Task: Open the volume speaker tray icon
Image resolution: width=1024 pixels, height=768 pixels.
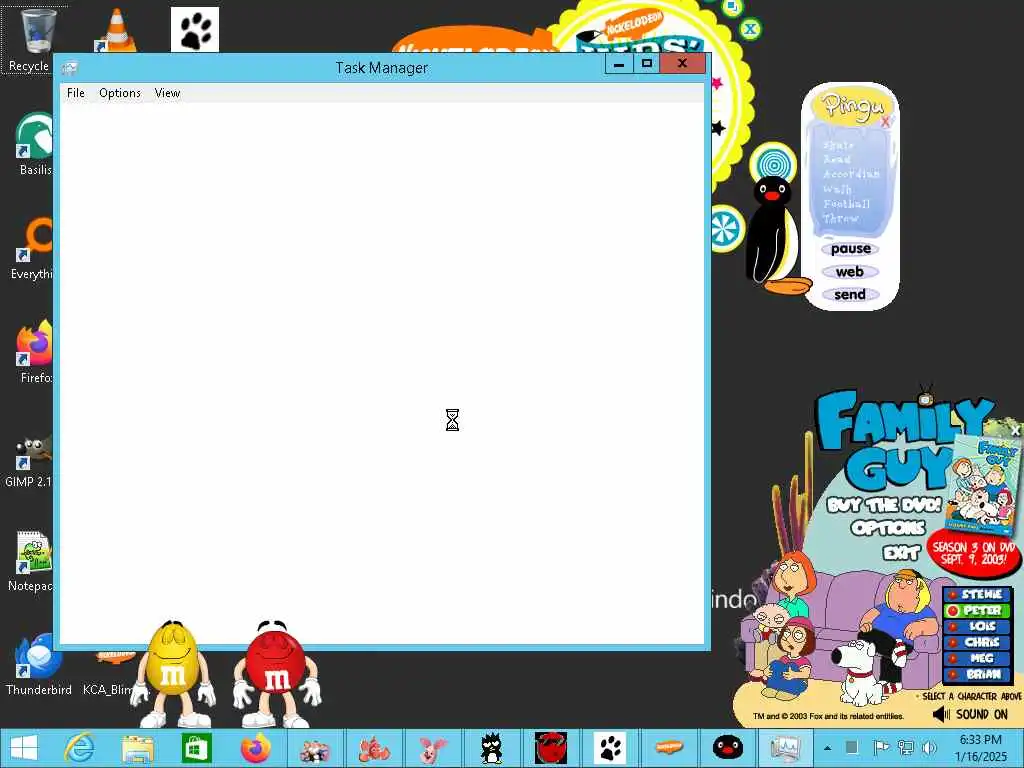Action: 929,747
